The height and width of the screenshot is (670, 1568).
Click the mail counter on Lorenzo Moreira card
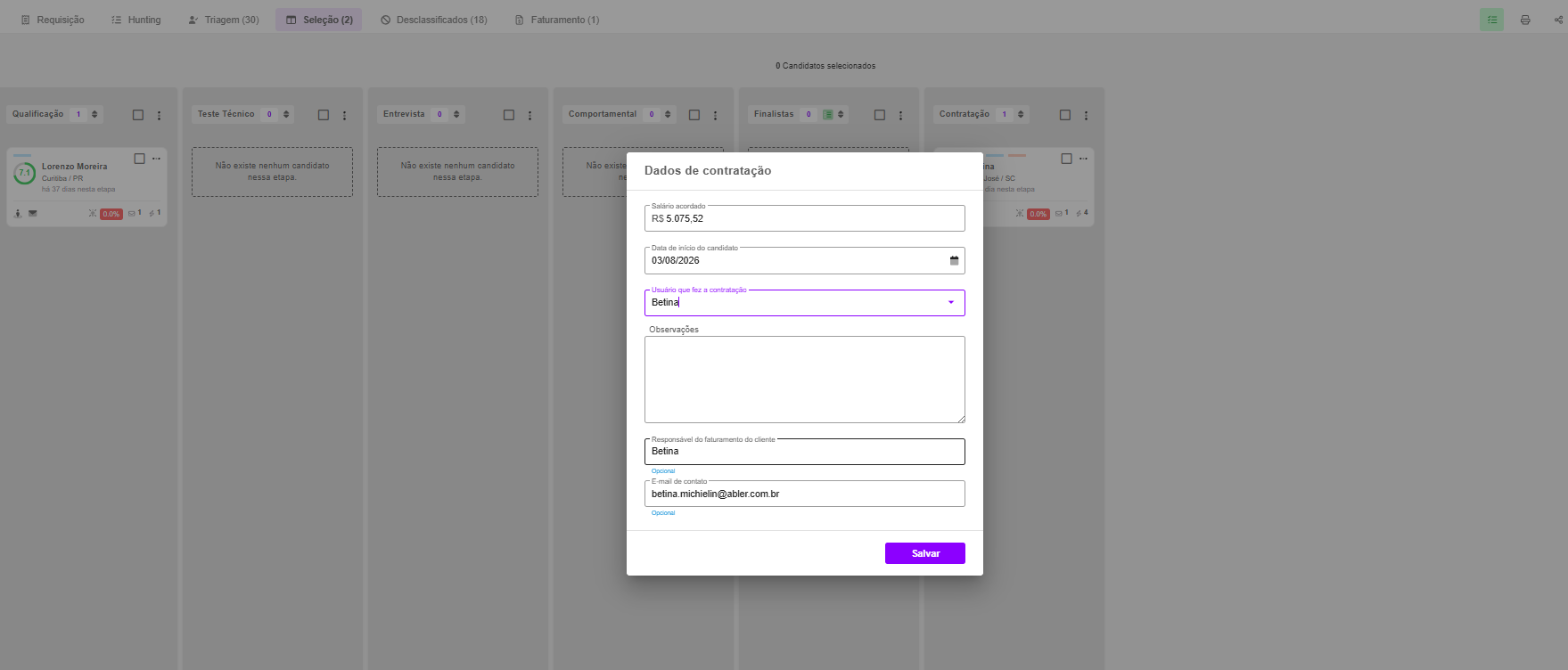coord(135,214)
